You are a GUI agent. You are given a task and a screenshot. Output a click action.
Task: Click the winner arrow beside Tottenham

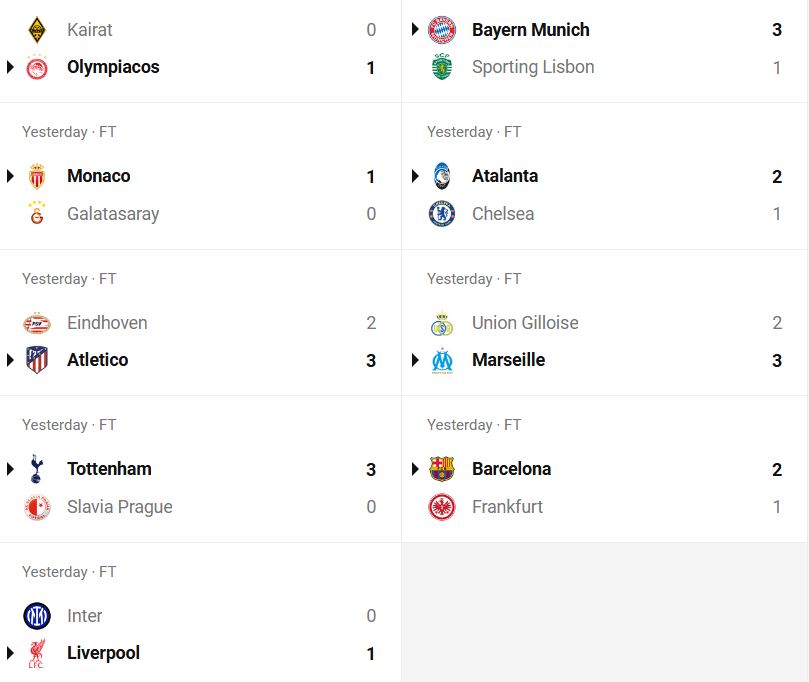10,469
